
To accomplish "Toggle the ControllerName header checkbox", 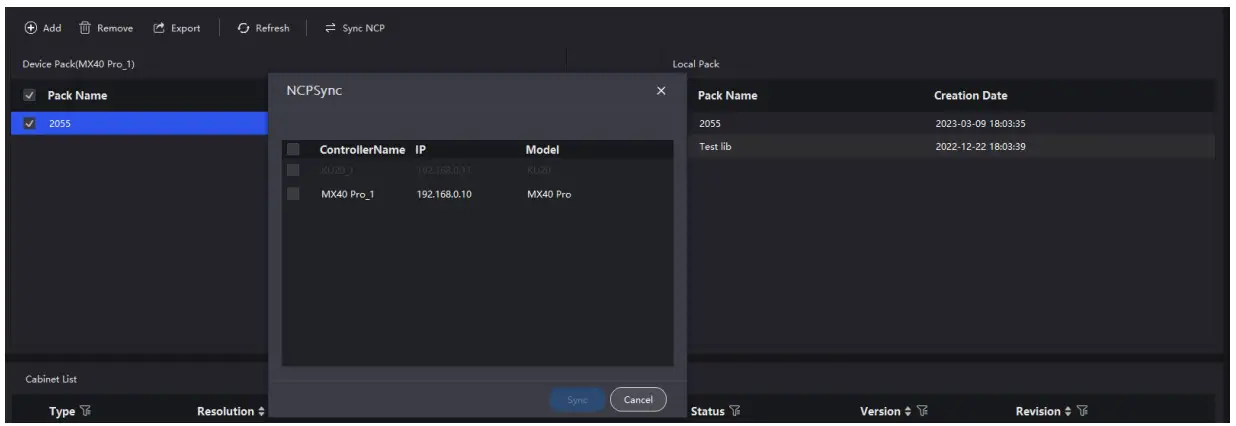I will [293, 150].
